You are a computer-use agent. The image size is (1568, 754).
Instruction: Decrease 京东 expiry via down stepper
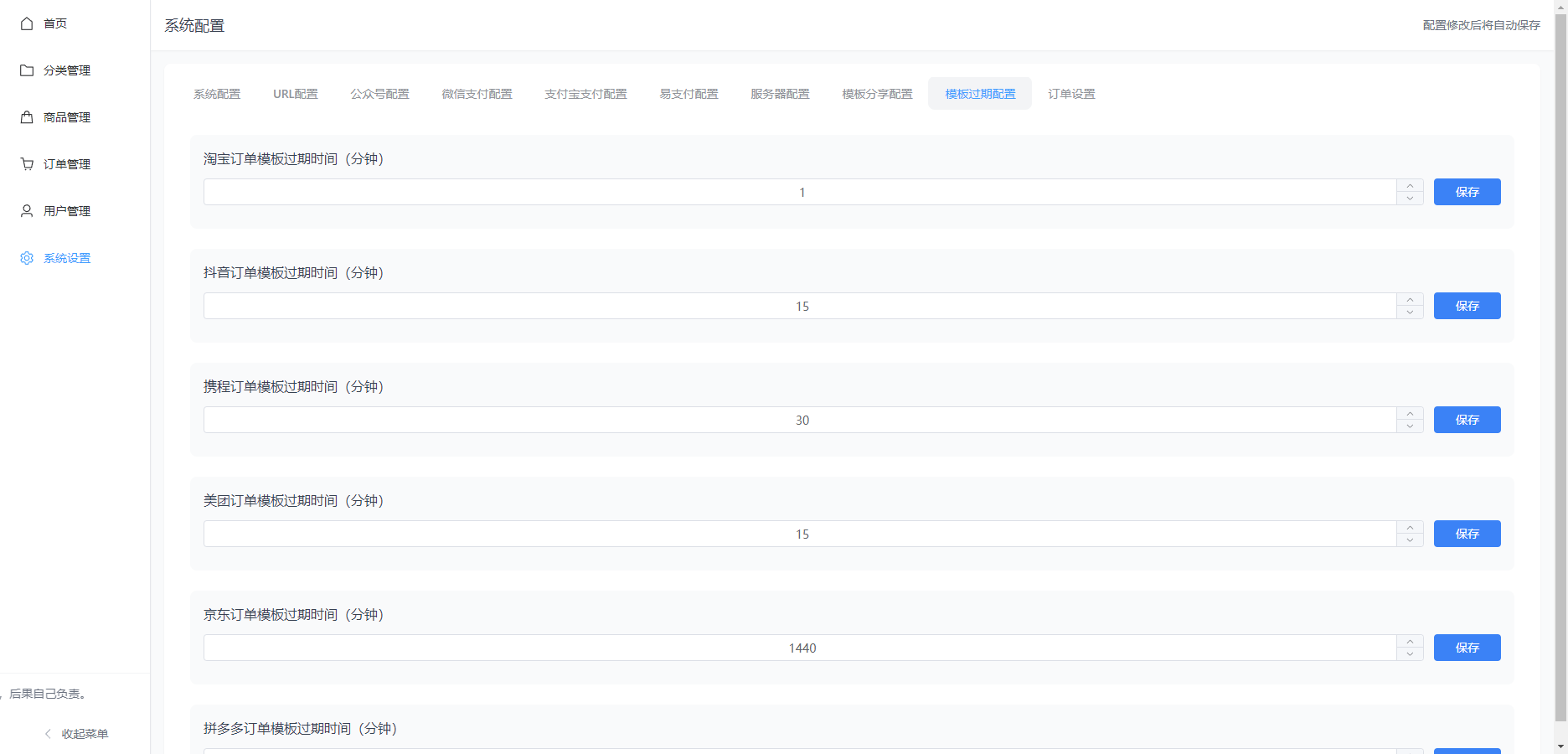click(1410, 653)
